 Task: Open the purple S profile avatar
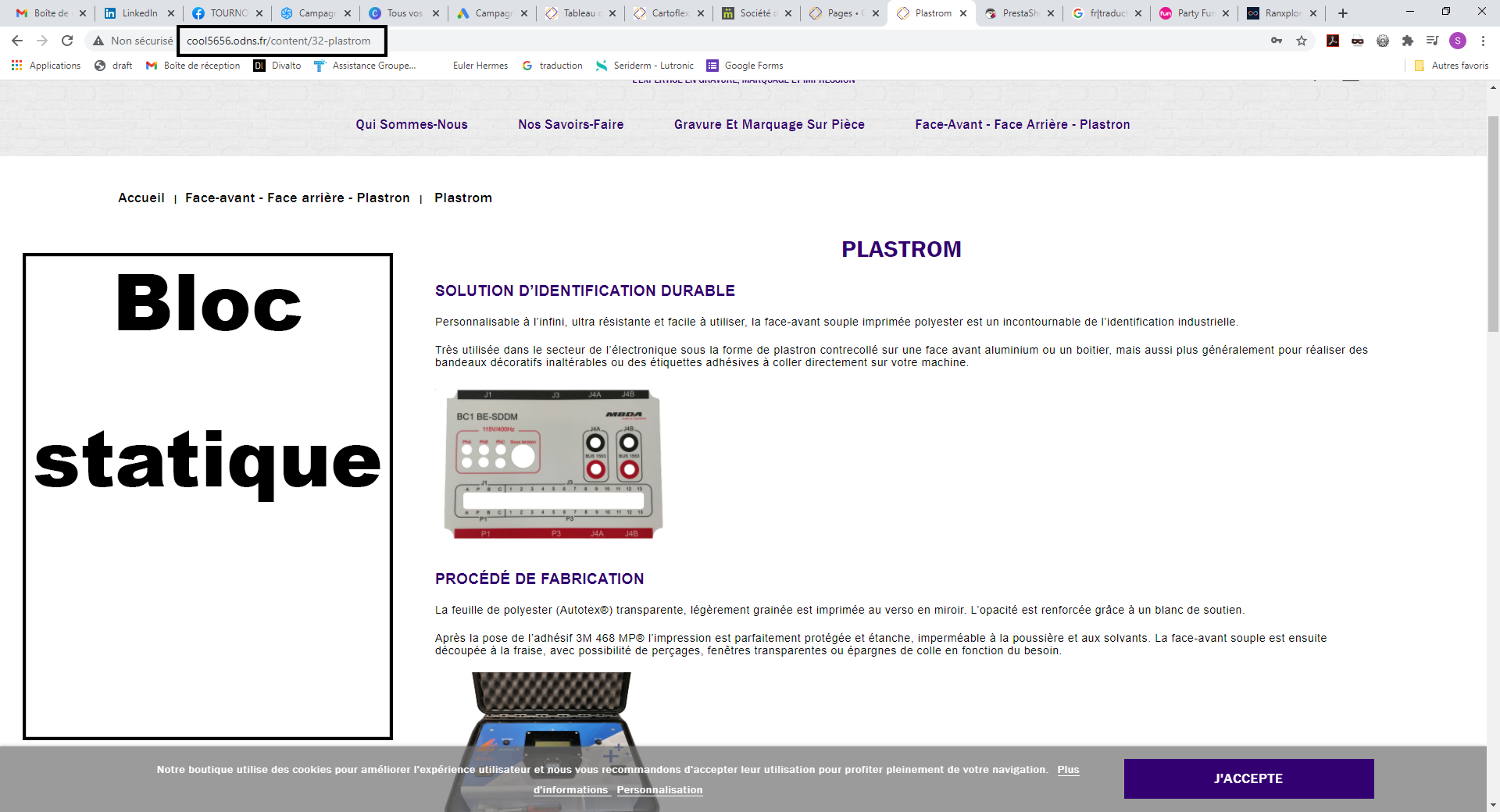pos(1458,41)
